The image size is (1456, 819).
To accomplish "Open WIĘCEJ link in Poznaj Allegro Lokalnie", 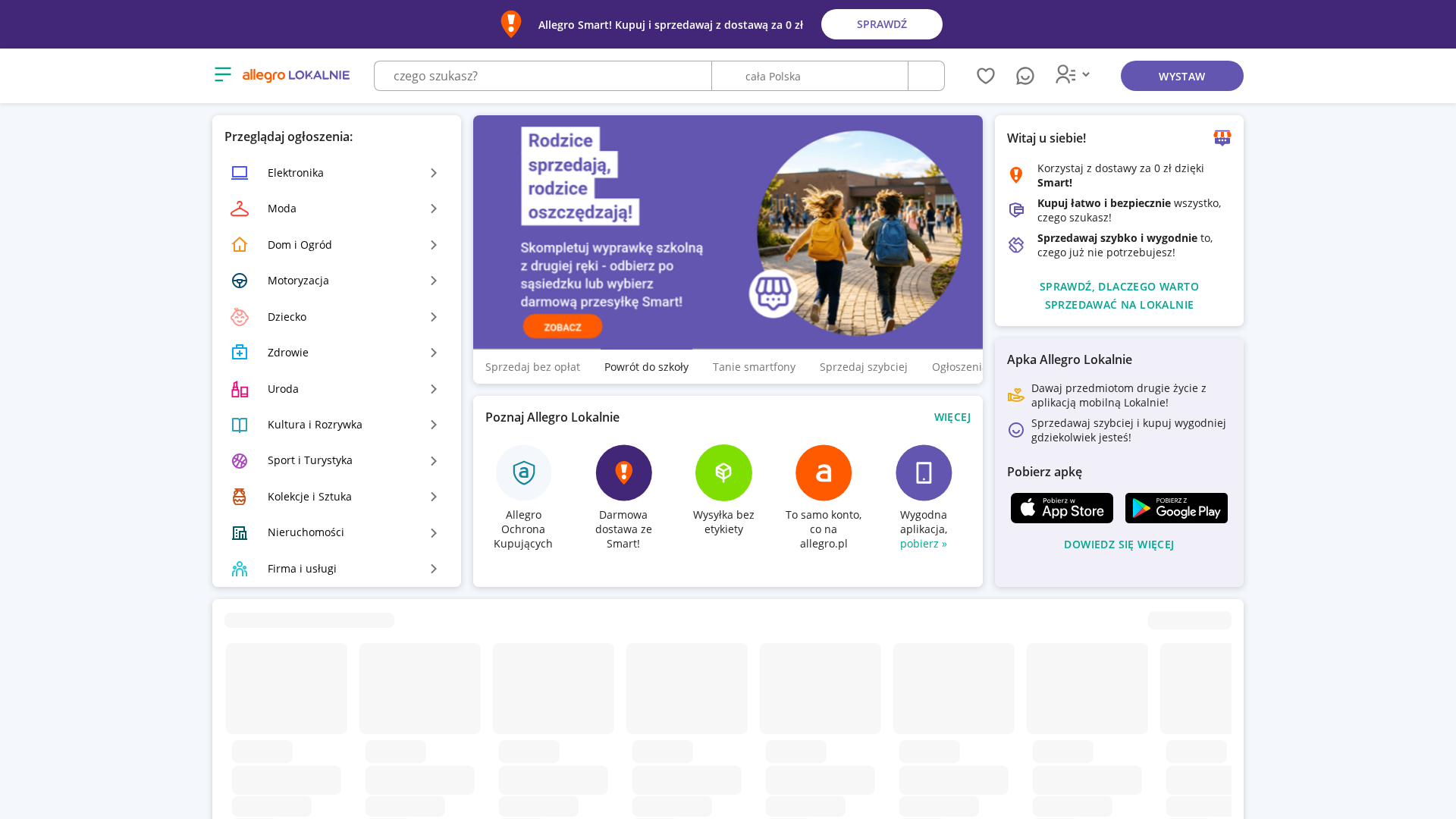I will point(952,417).
